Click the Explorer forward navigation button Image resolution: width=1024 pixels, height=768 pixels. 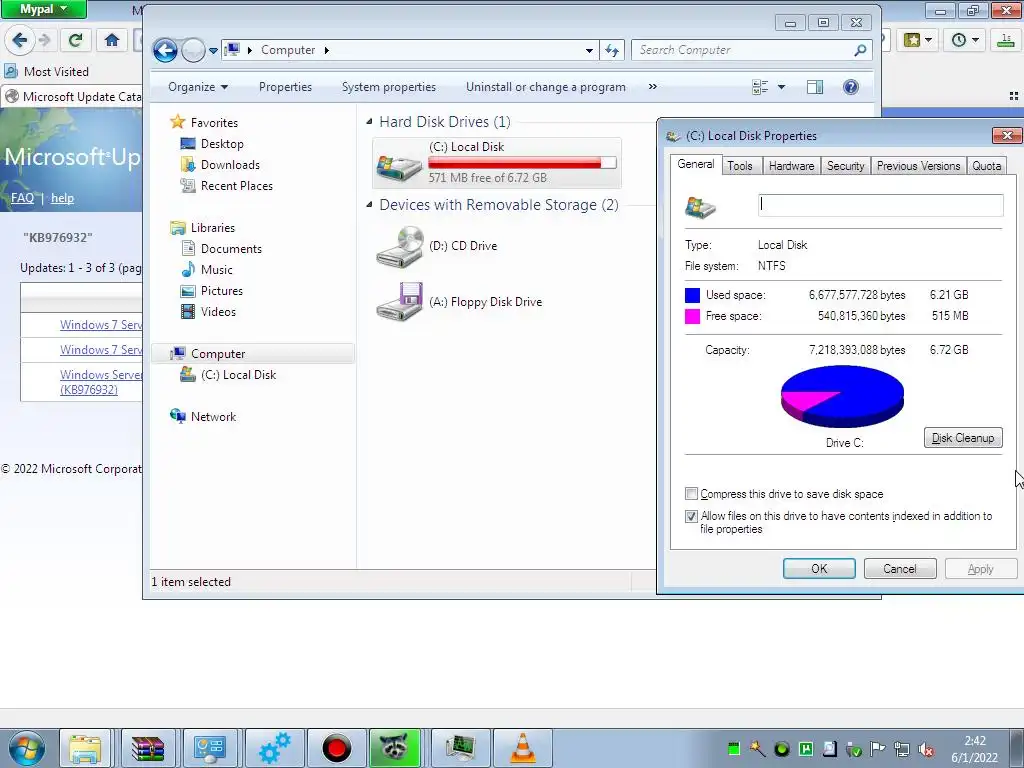(x=193, y=50)
